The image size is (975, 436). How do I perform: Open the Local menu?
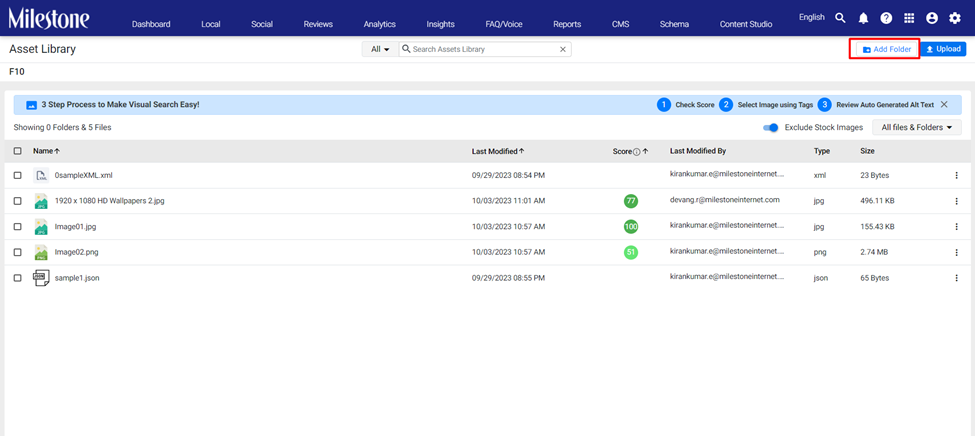point(211,24)
